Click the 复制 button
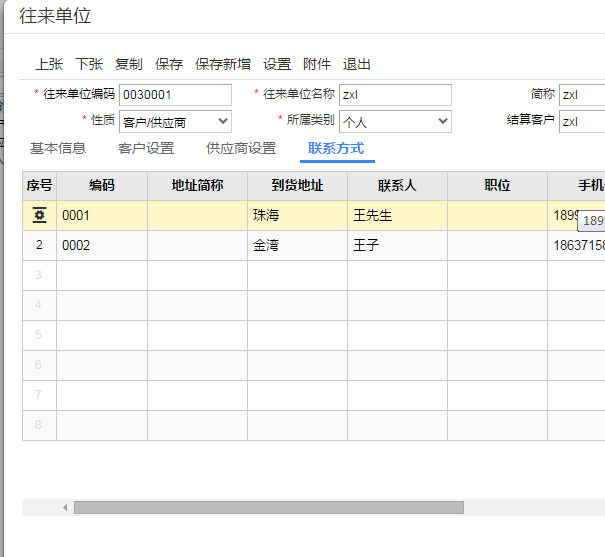The width and height of the screenshot is (605, 557). pyautogui.click(x=128, y=64)
